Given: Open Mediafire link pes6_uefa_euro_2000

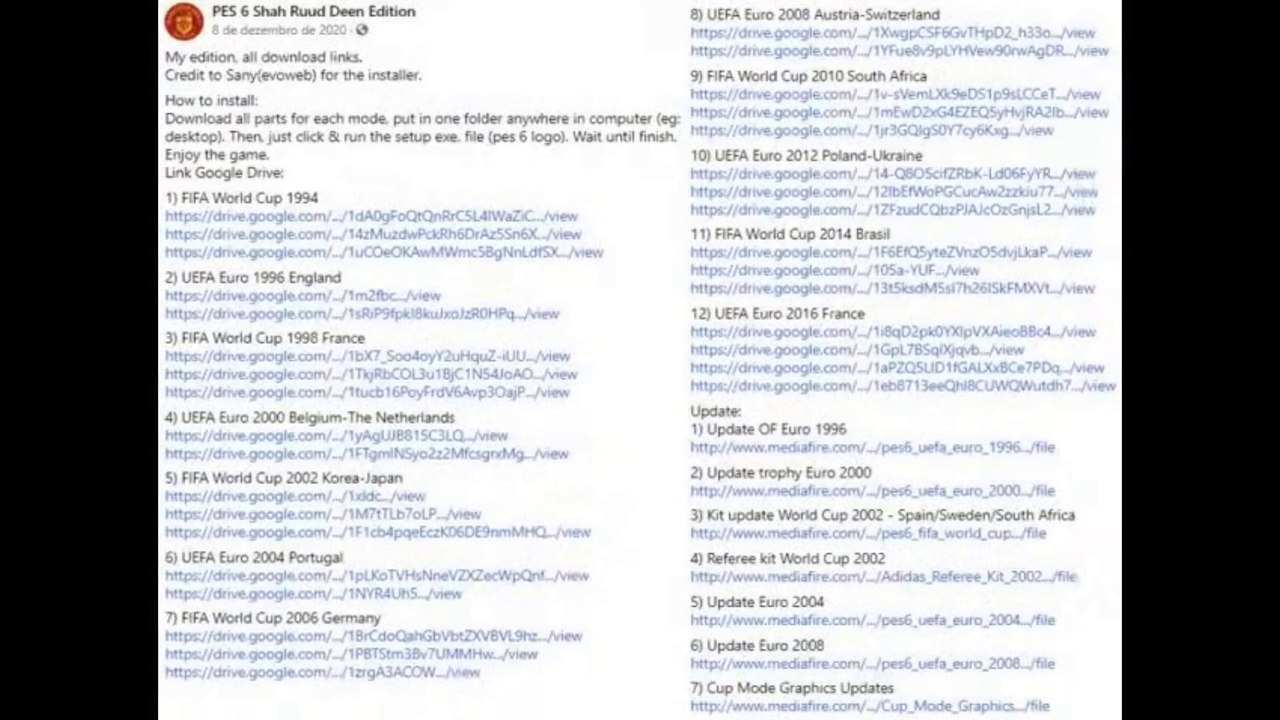Looking at the screenshot, I should 873,491.
